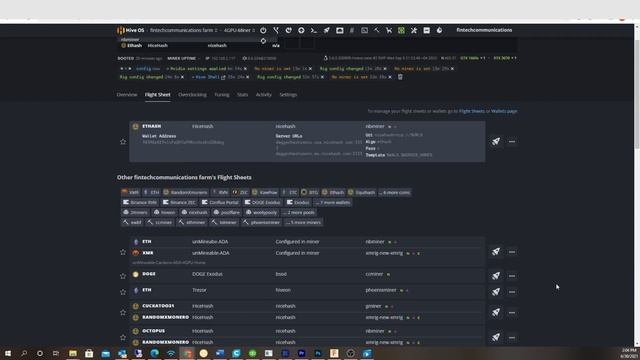
Task: Open the wrench and screwdriver tools icon
Action: point(414,30)
